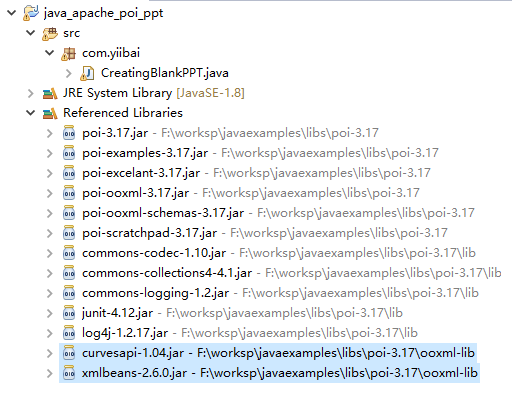Select poi-examples-3.17.jar in the tree
Screen dimensions: 512x401
click(x=145, y=153)
